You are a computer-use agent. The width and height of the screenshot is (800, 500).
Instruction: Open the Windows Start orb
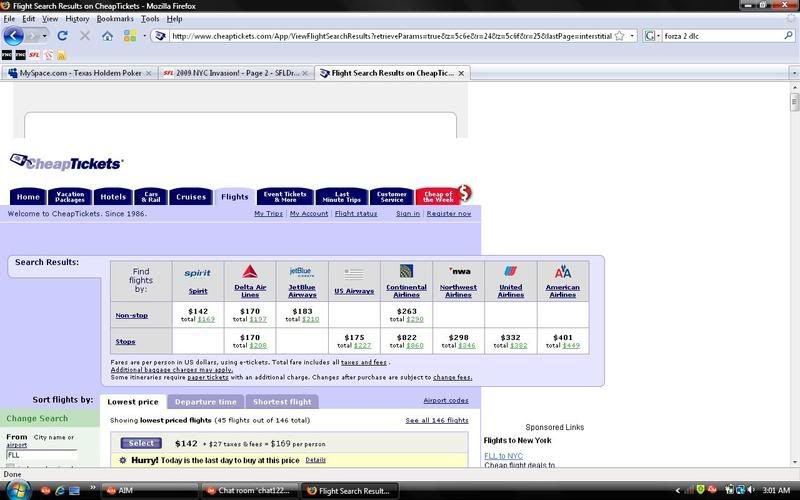pyautogui.click(x=18, y=491)
